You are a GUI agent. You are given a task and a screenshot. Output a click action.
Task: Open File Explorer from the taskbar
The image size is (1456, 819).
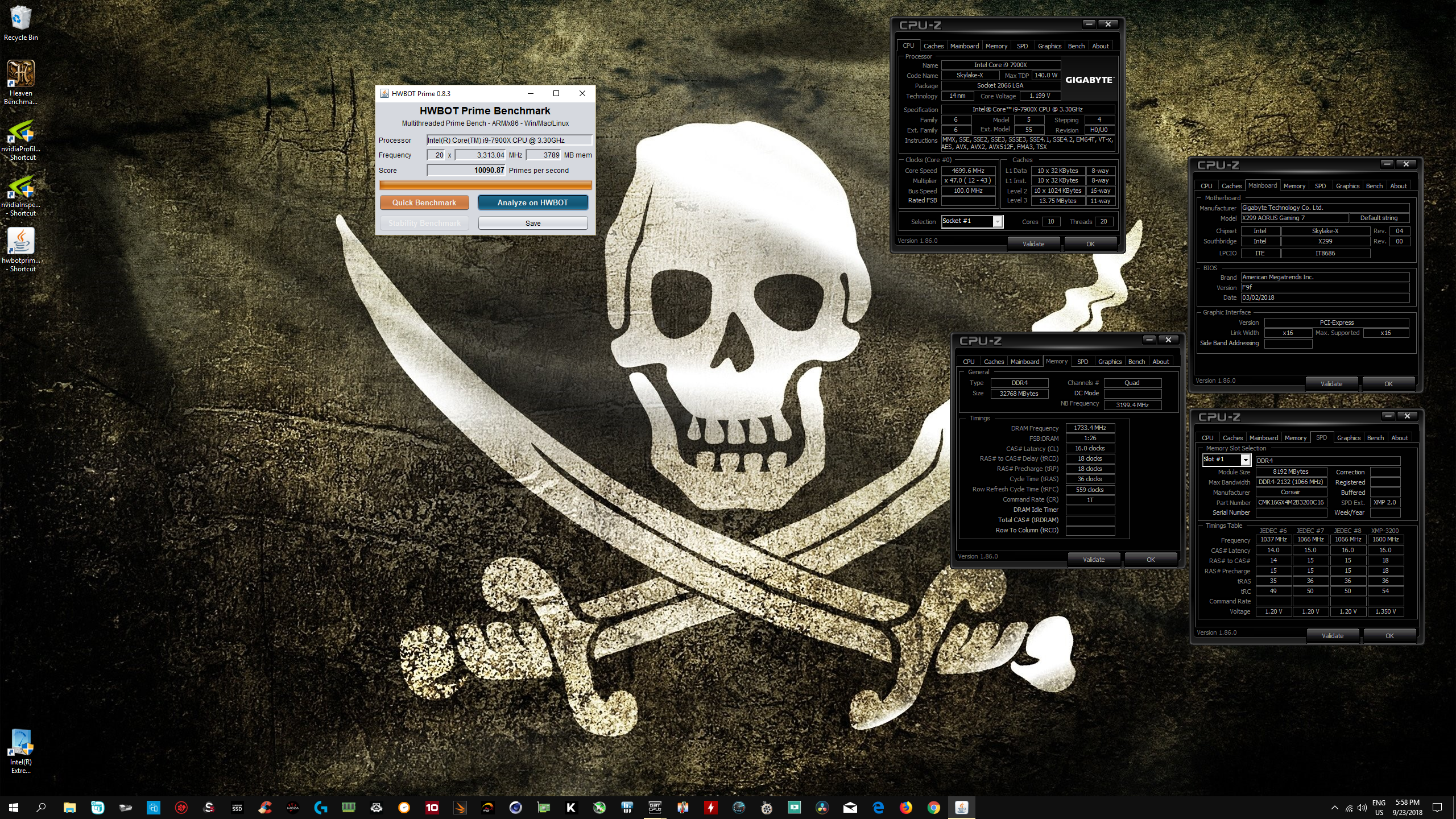(x=69, y=808)
